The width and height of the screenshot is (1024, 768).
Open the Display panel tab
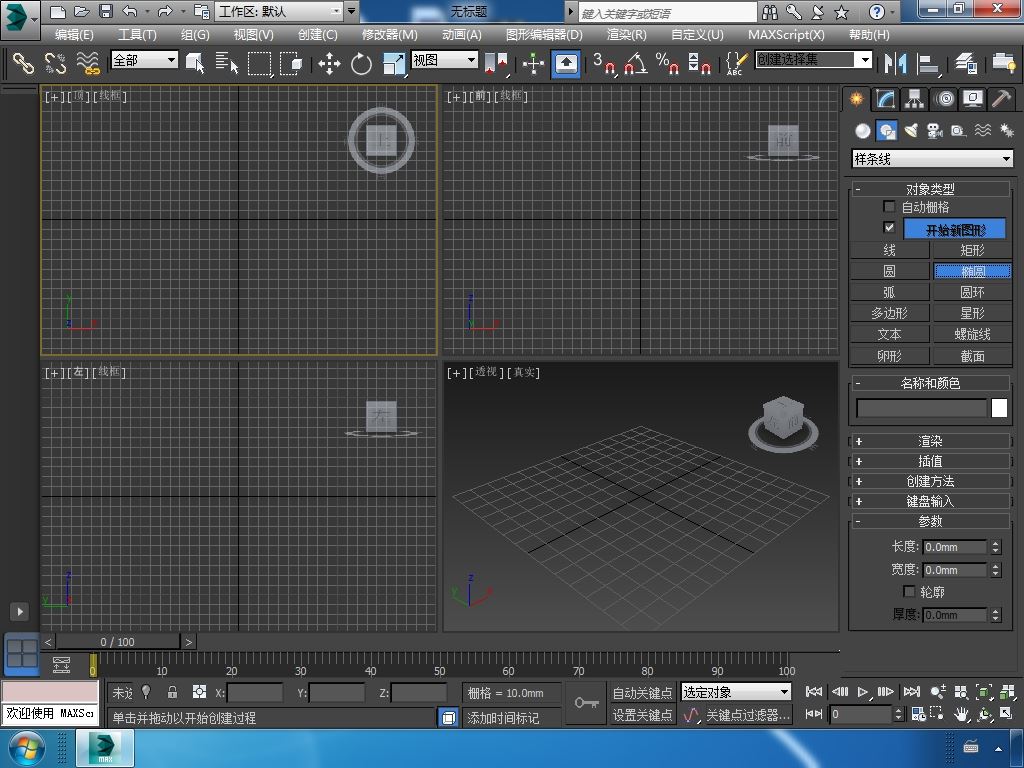(x=973, y=99)
